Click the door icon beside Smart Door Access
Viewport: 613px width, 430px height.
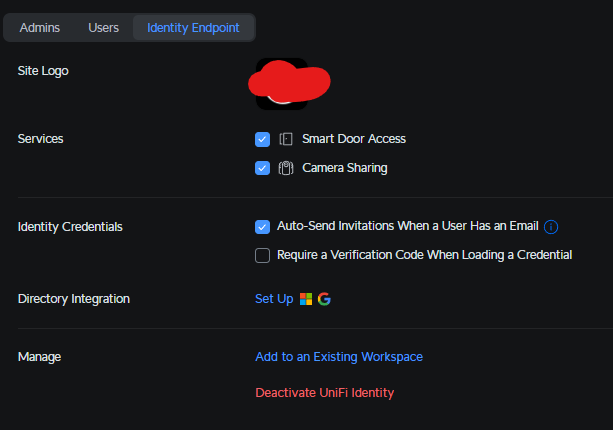286,139
